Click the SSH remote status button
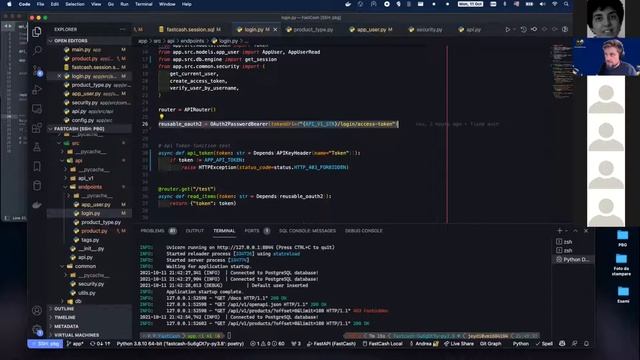 click(x=45, y=344)
